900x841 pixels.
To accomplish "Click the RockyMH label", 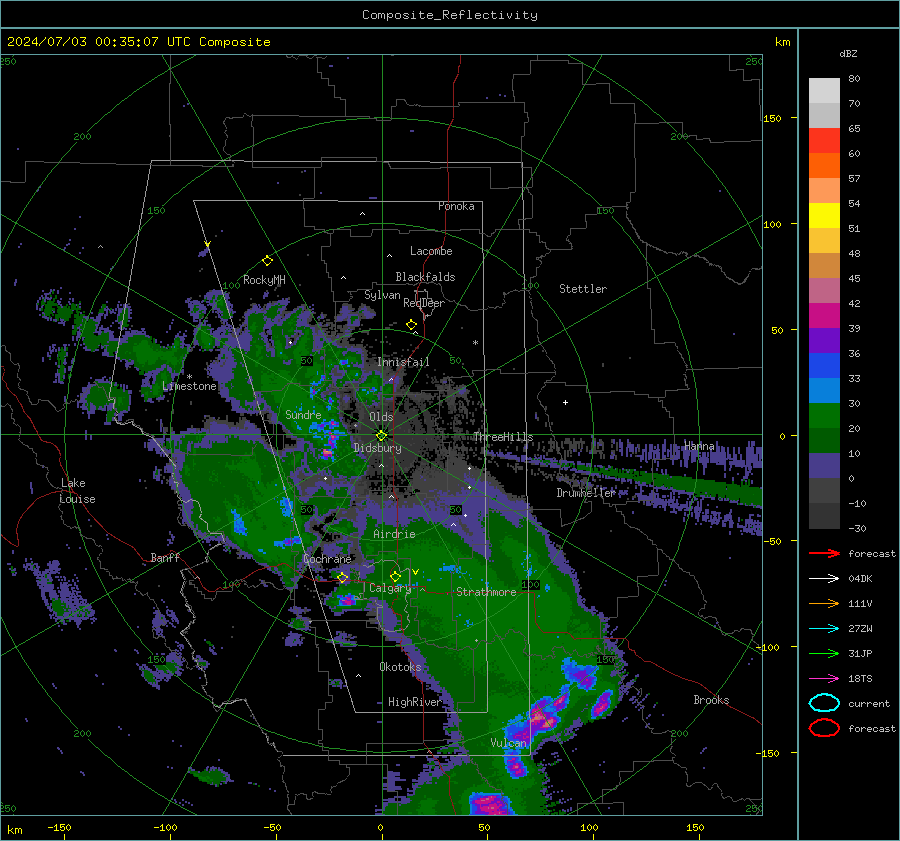I will 264,280.
